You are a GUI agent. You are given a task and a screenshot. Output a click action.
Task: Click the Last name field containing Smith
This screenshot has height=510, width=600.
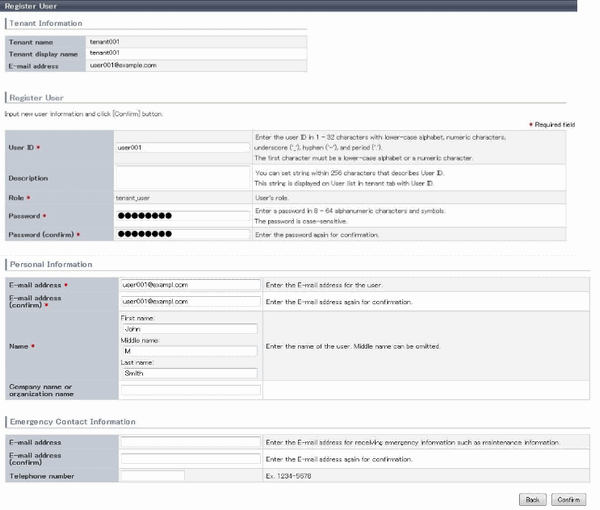(x=189, y=374)
